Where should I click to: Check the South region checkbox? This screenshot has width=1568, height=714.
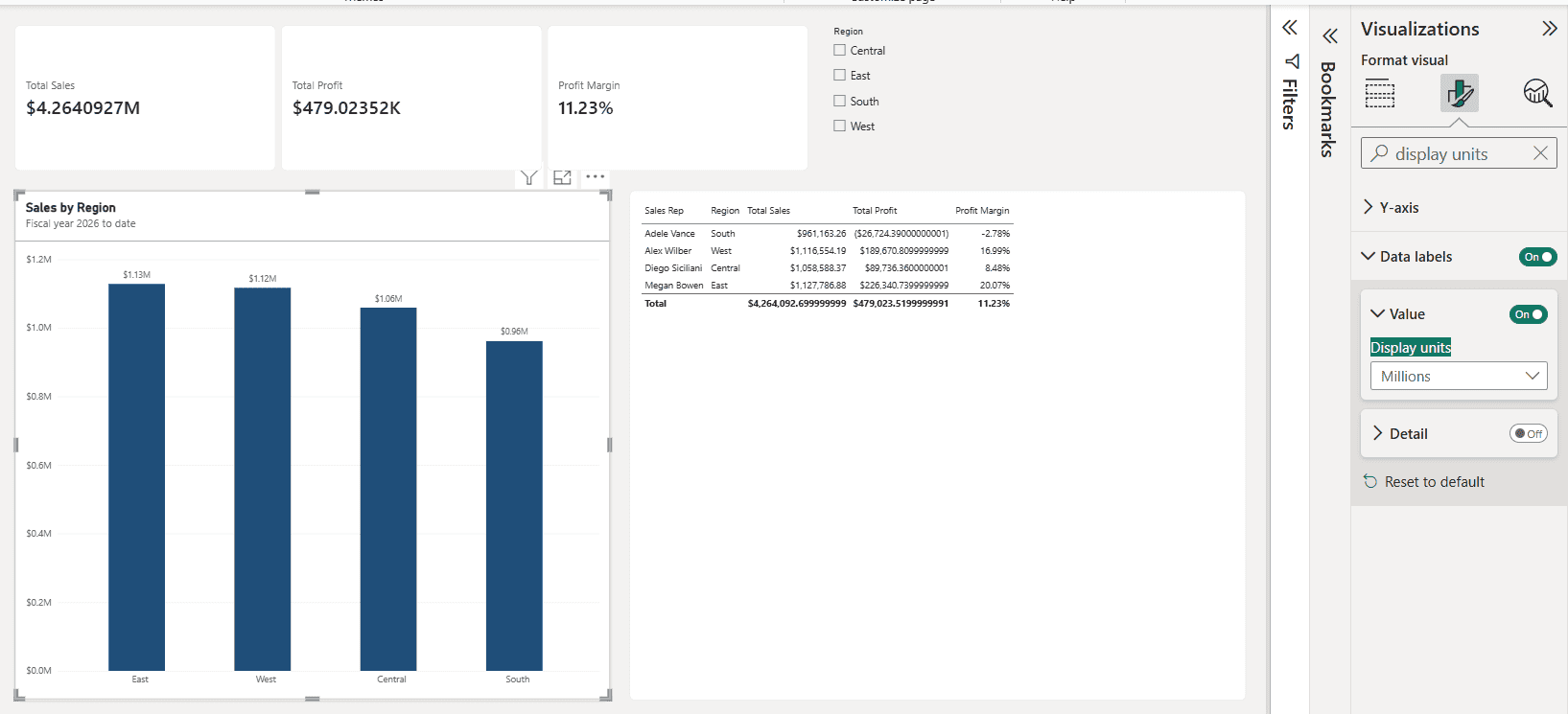click(840, 101)
